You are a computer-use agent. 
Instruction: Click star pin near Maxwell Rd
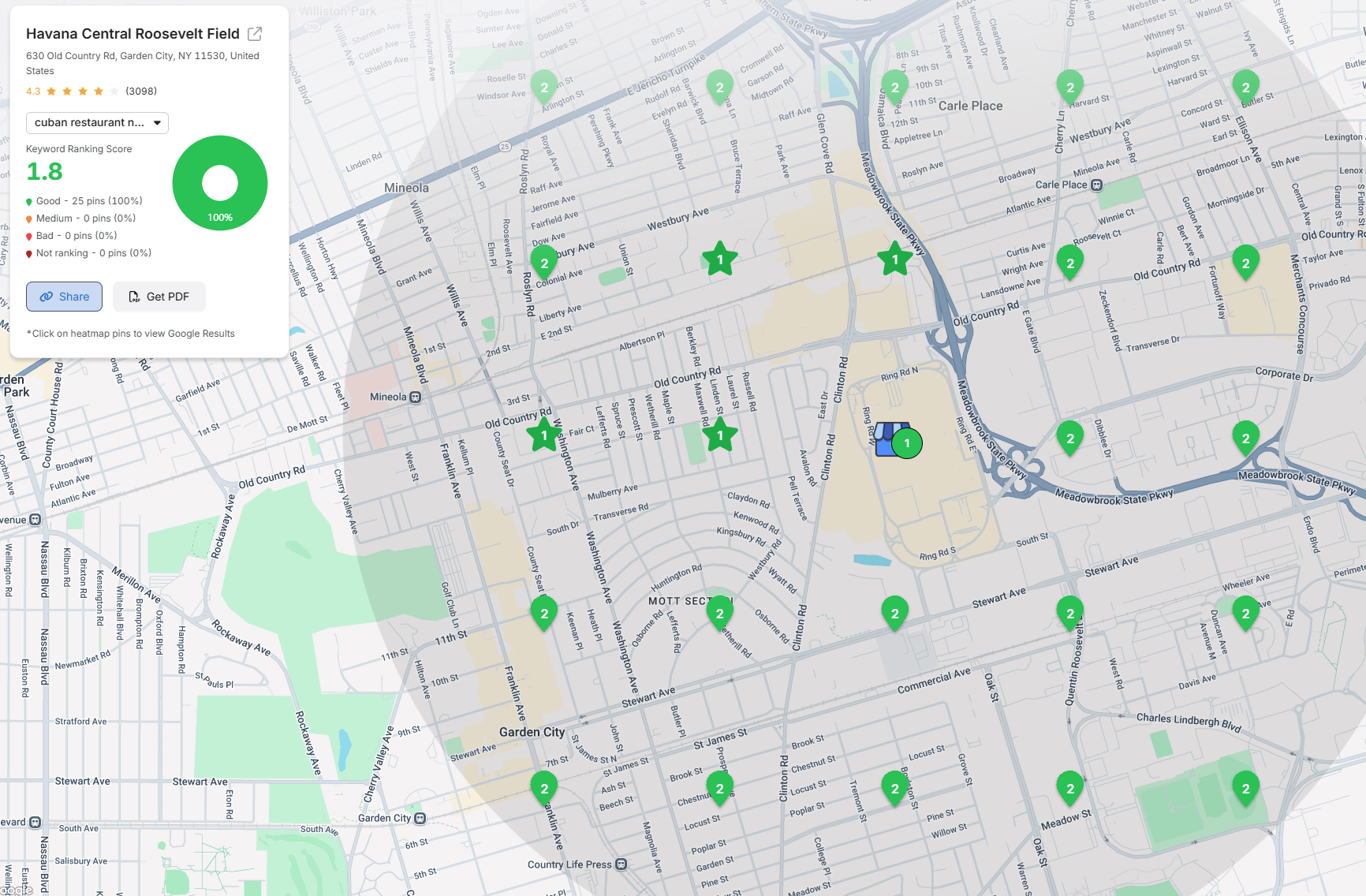point(719,435)
